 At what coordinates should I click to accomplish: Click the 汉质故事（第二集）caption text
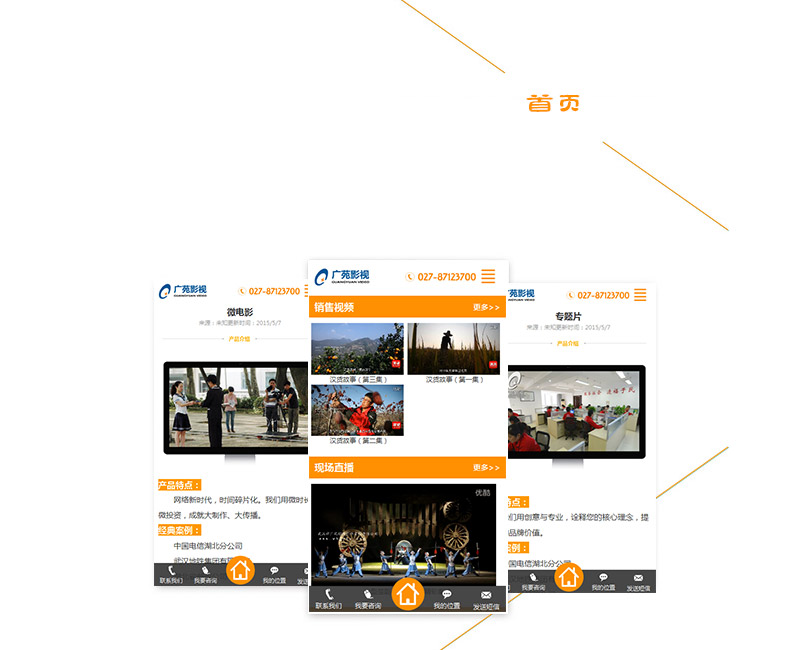(358, 441)
